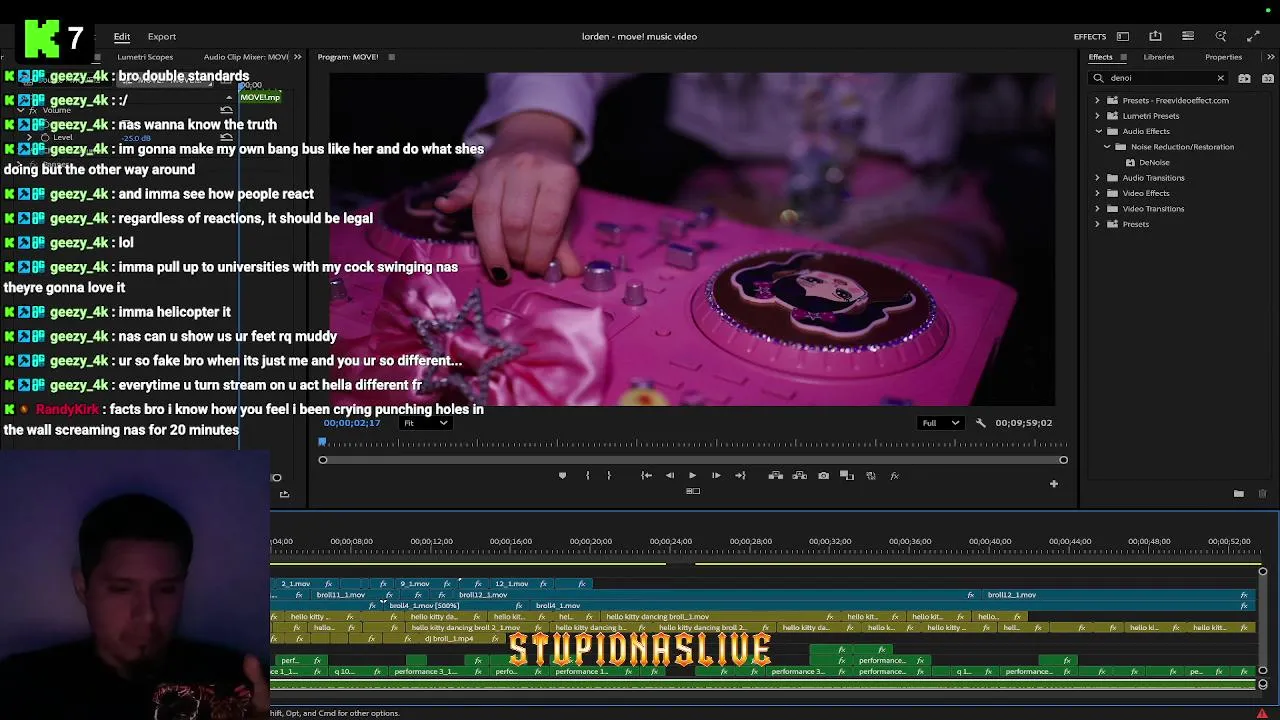Open EFFECTS workspace label in header
Screen dimensions: 1280x720
coord(1090,36)
